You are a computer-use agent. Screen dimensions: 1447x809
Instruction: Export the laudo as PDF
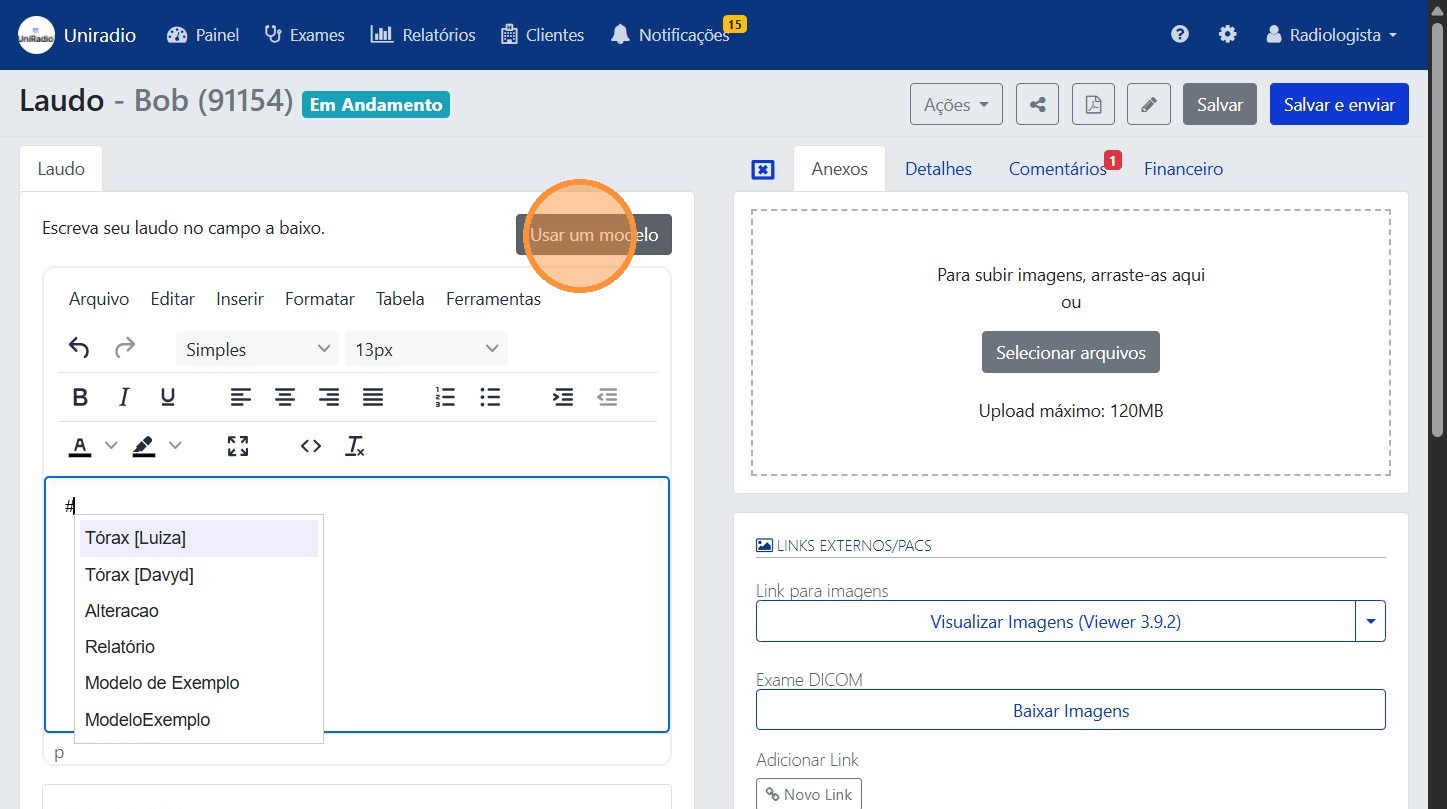tap(1093, 104)
